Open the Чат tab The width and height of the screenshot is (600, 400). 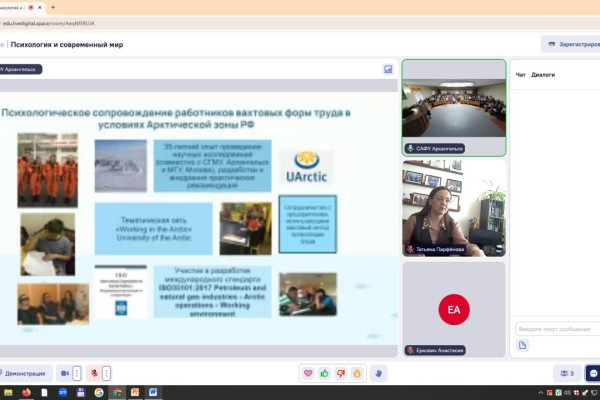[520, 75]
